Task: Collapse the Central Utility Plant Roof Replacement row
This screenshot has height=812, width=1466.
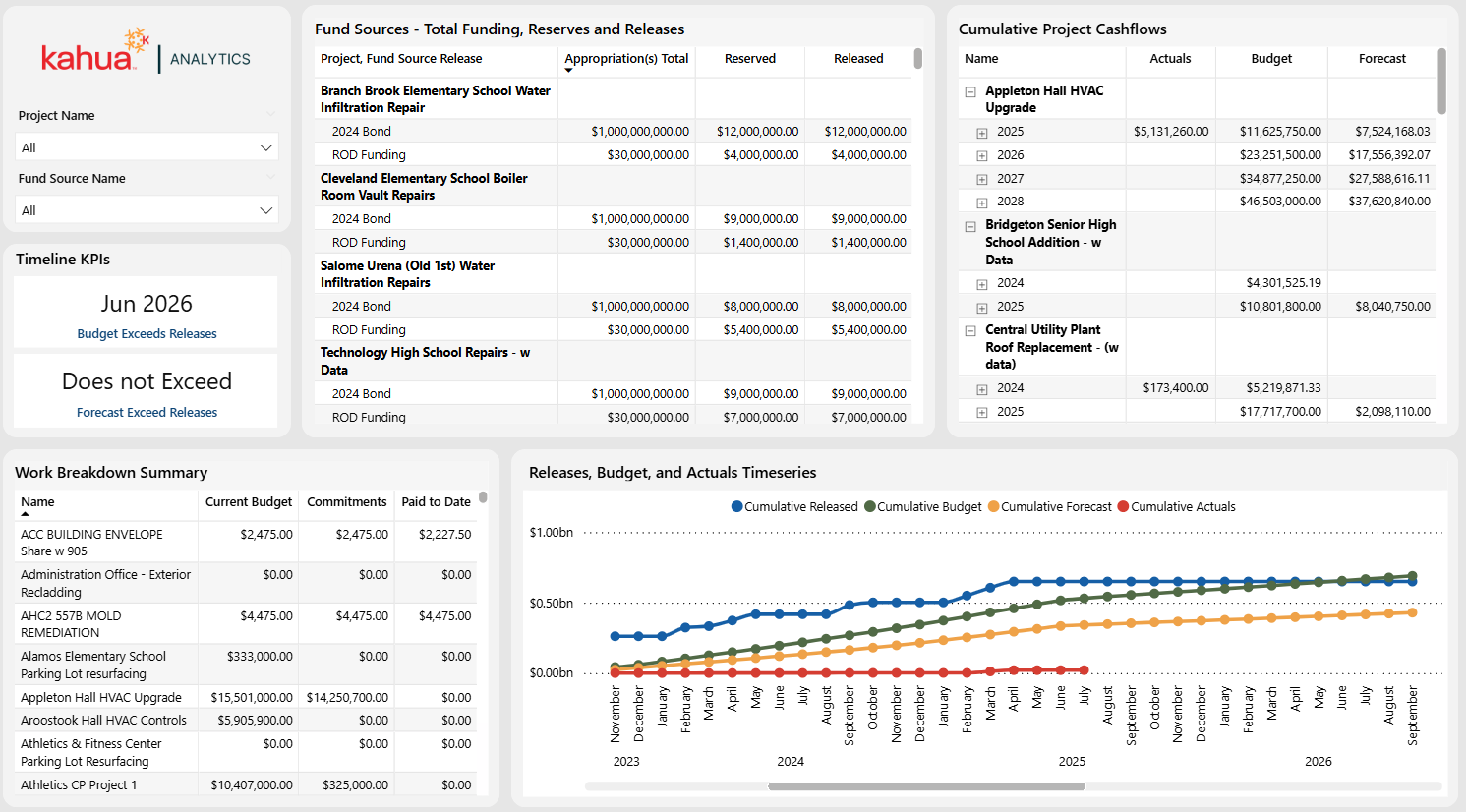Action: click(x=970, y=331)
